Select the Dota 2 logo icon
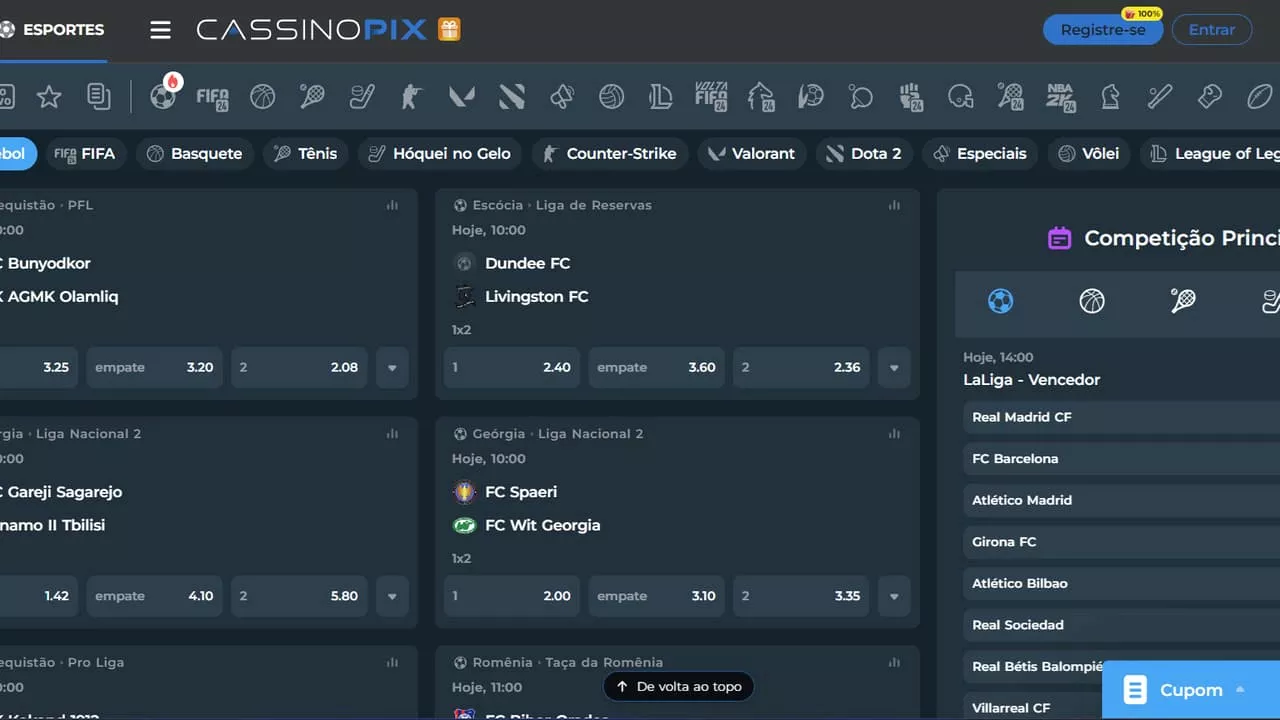Image resolution: width=1280 pixels, height=720 pixels. click(512, 97)
